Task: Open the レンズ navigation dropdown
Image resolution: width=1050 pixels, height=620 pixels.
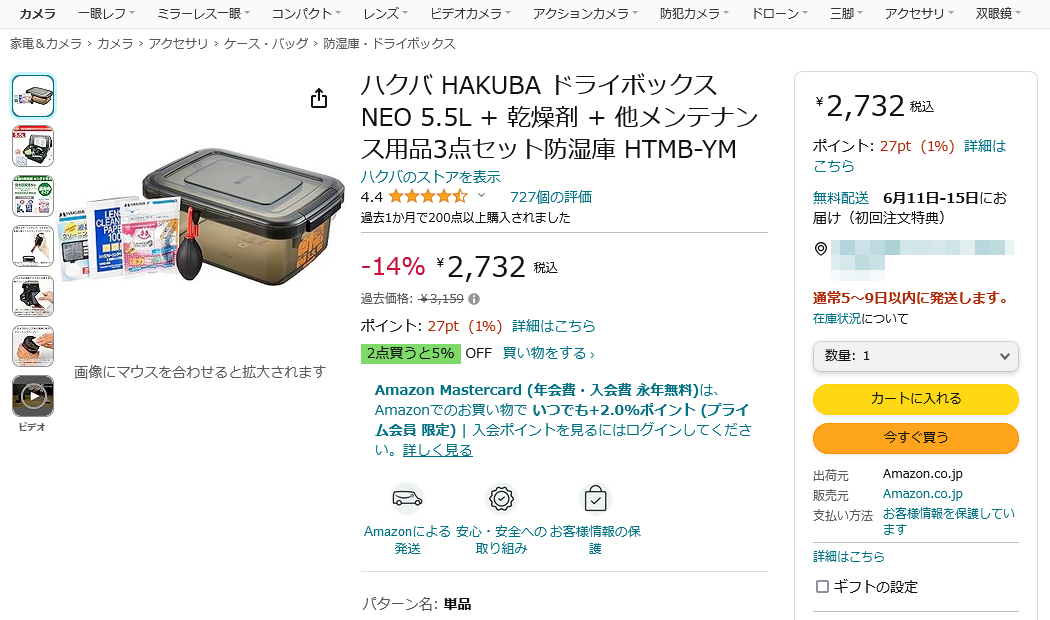Action: (x=385, y=13)
